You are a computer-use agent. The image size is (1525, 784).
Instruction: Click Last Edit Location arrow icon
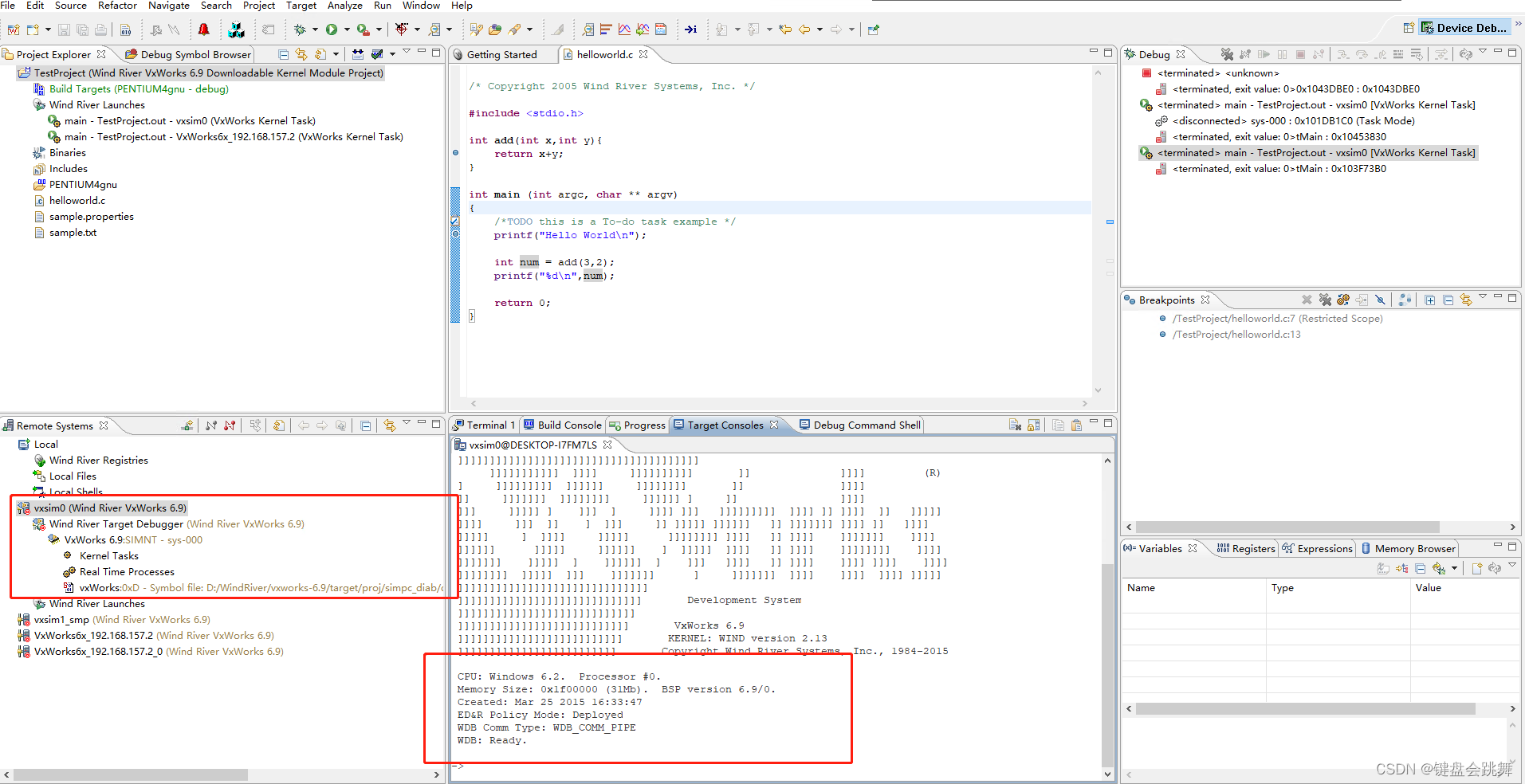pyautogui.click(x=785, y=29)
